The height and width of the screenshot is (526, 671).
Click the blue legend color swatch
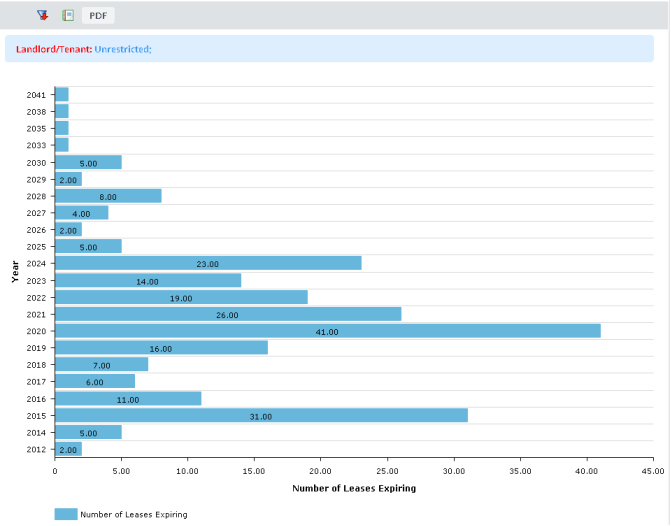coord(65,513)
